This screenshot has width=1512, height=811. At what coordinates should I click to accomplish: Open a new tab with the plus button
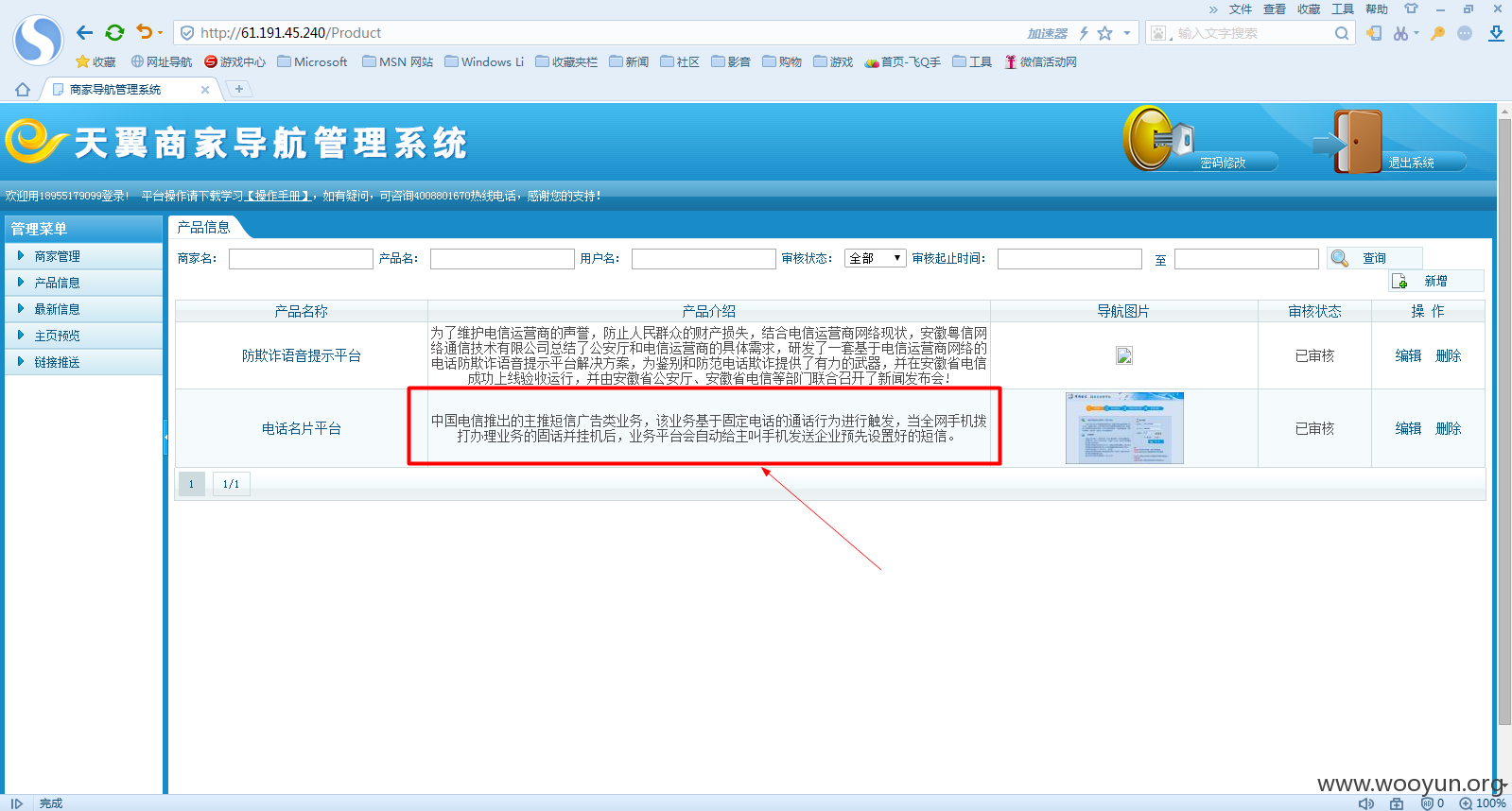coord(239,89)
